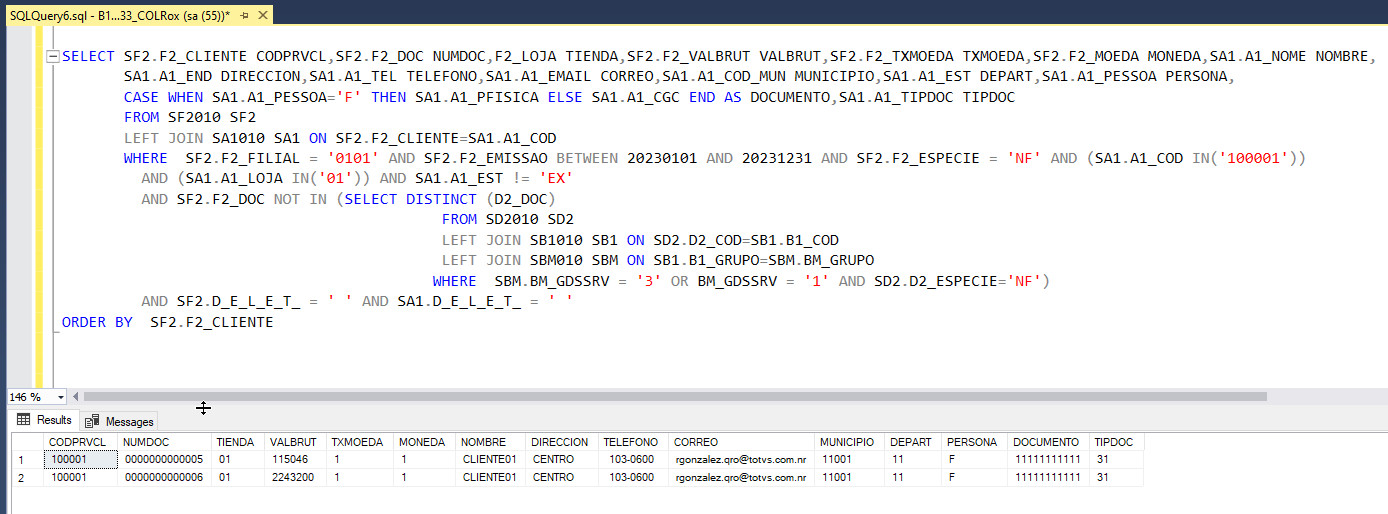Click cell 0000000000006 in NUMDOC column

pos(165,478)
